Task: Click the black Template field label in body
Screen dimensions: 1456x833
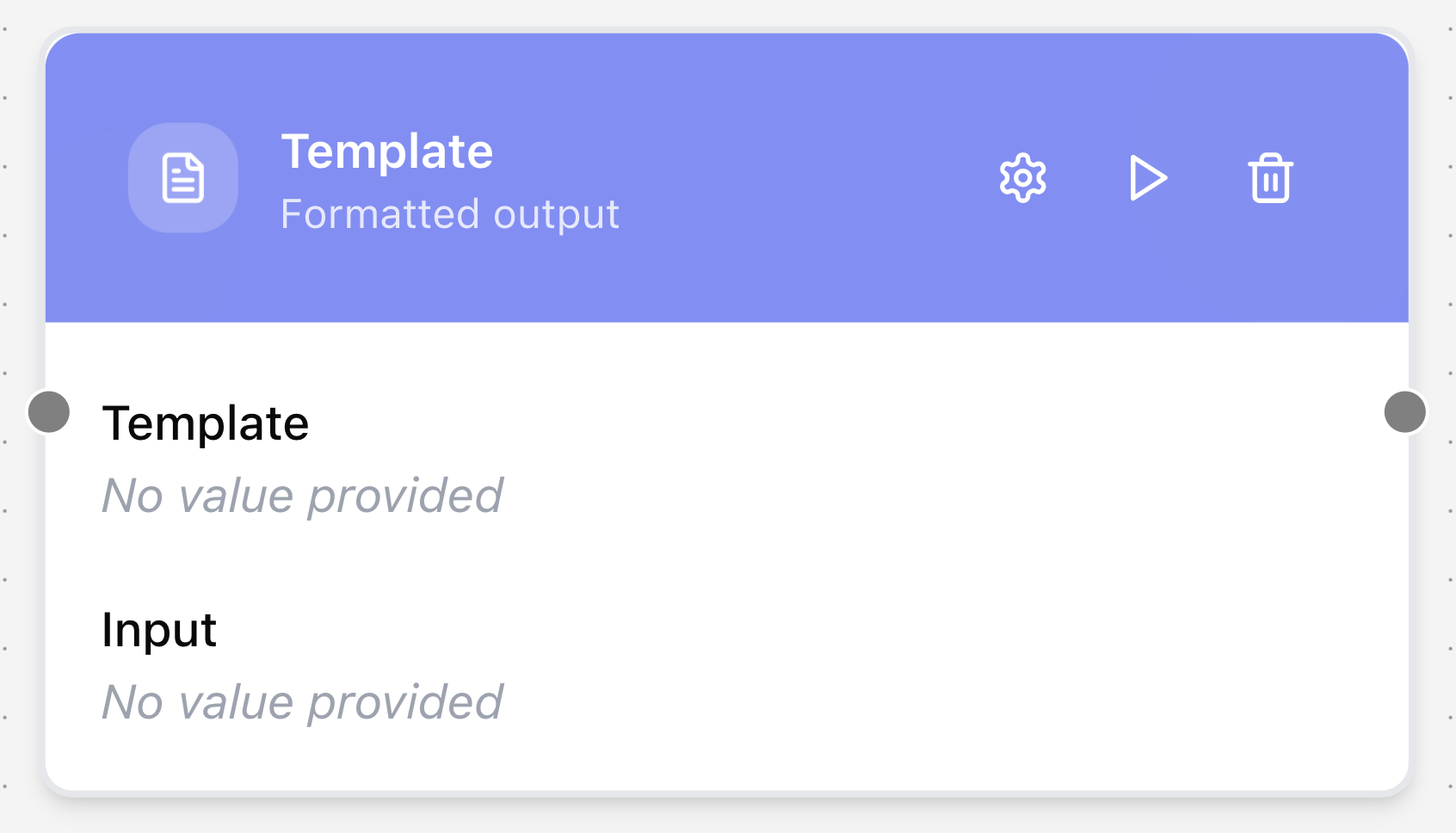Action: 205,423
